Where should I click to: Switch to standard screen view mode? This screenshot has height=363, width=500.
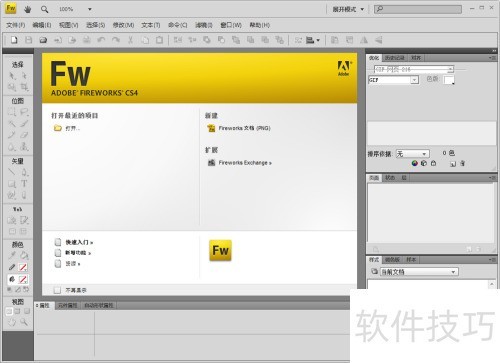tap(9, 311)
